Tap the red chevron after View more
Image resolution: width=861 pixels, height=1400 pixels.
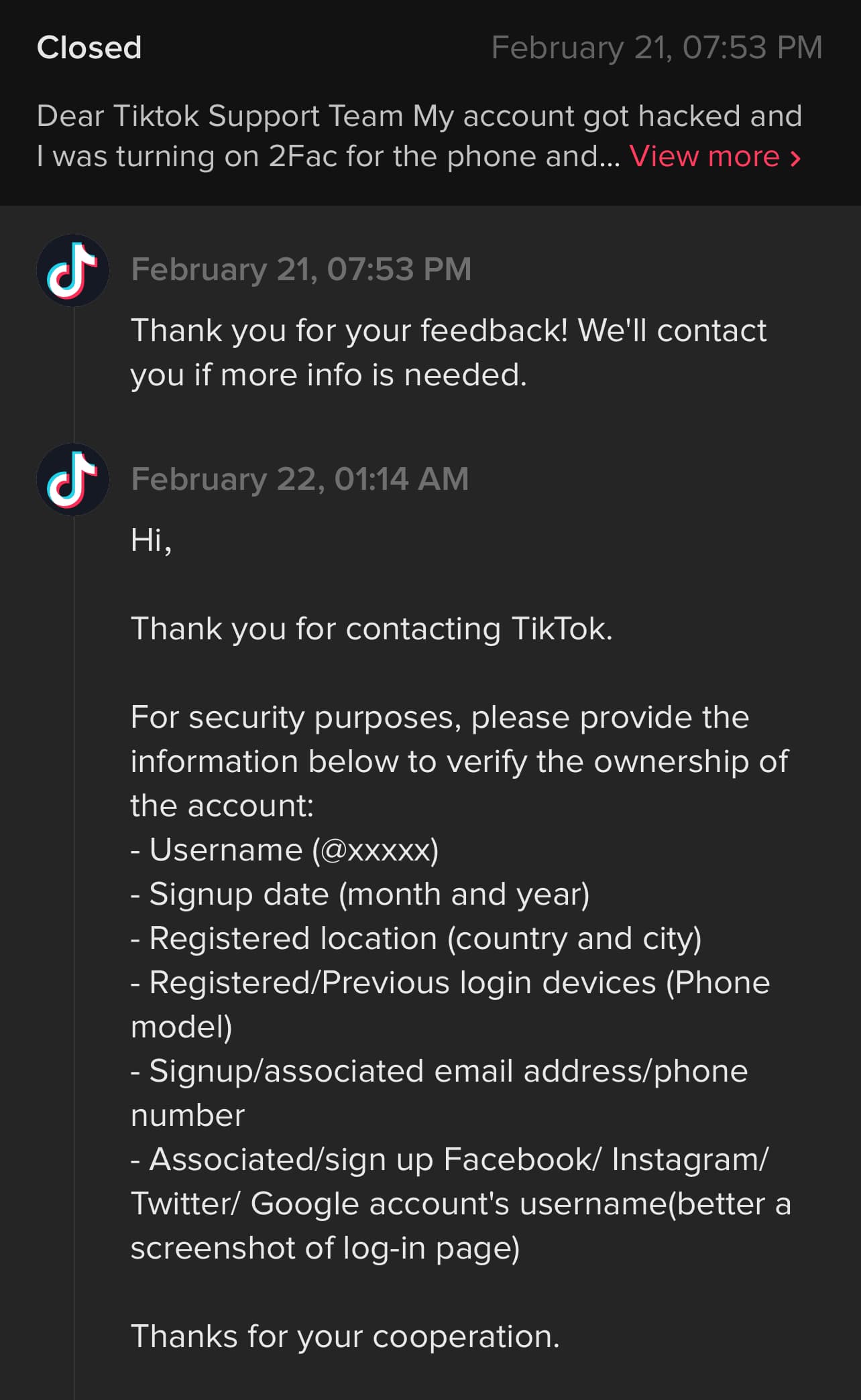point(795,158)
